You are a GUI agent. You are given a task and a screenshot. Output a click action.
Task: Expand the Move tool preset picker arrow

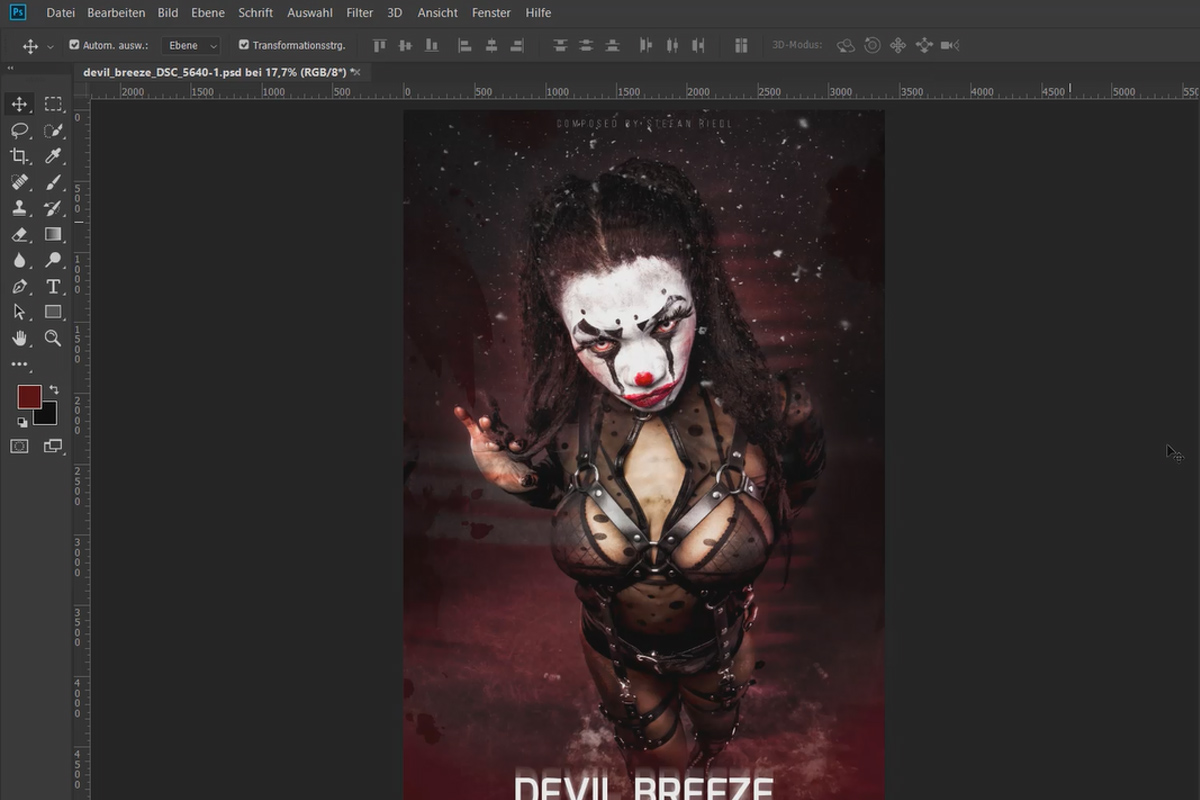click(x=50, y=46)
